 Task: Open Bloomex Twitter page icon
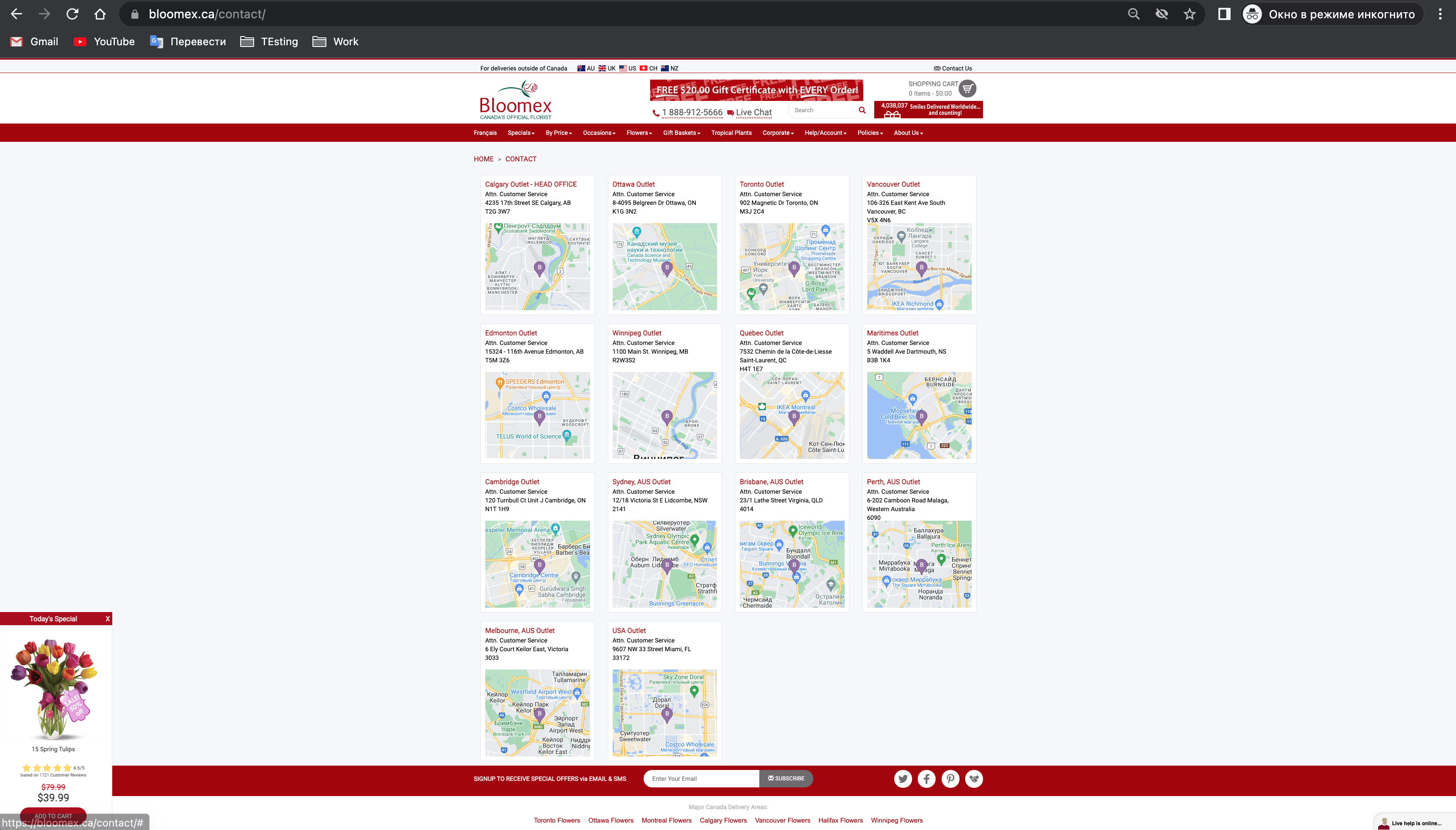coord(902,779)
